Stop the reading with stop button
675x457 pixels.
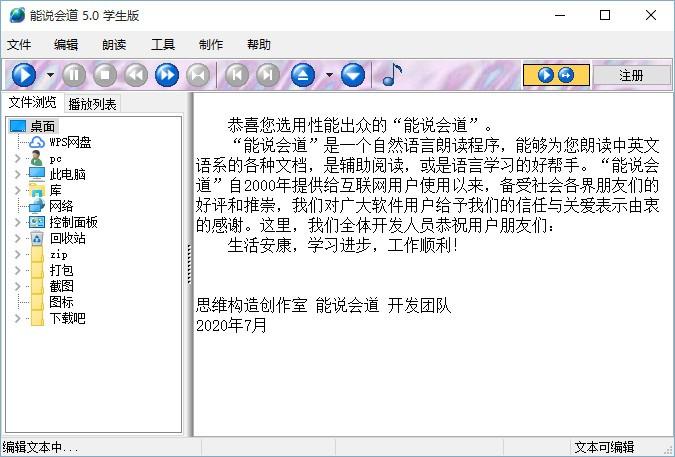coord(105,75)
